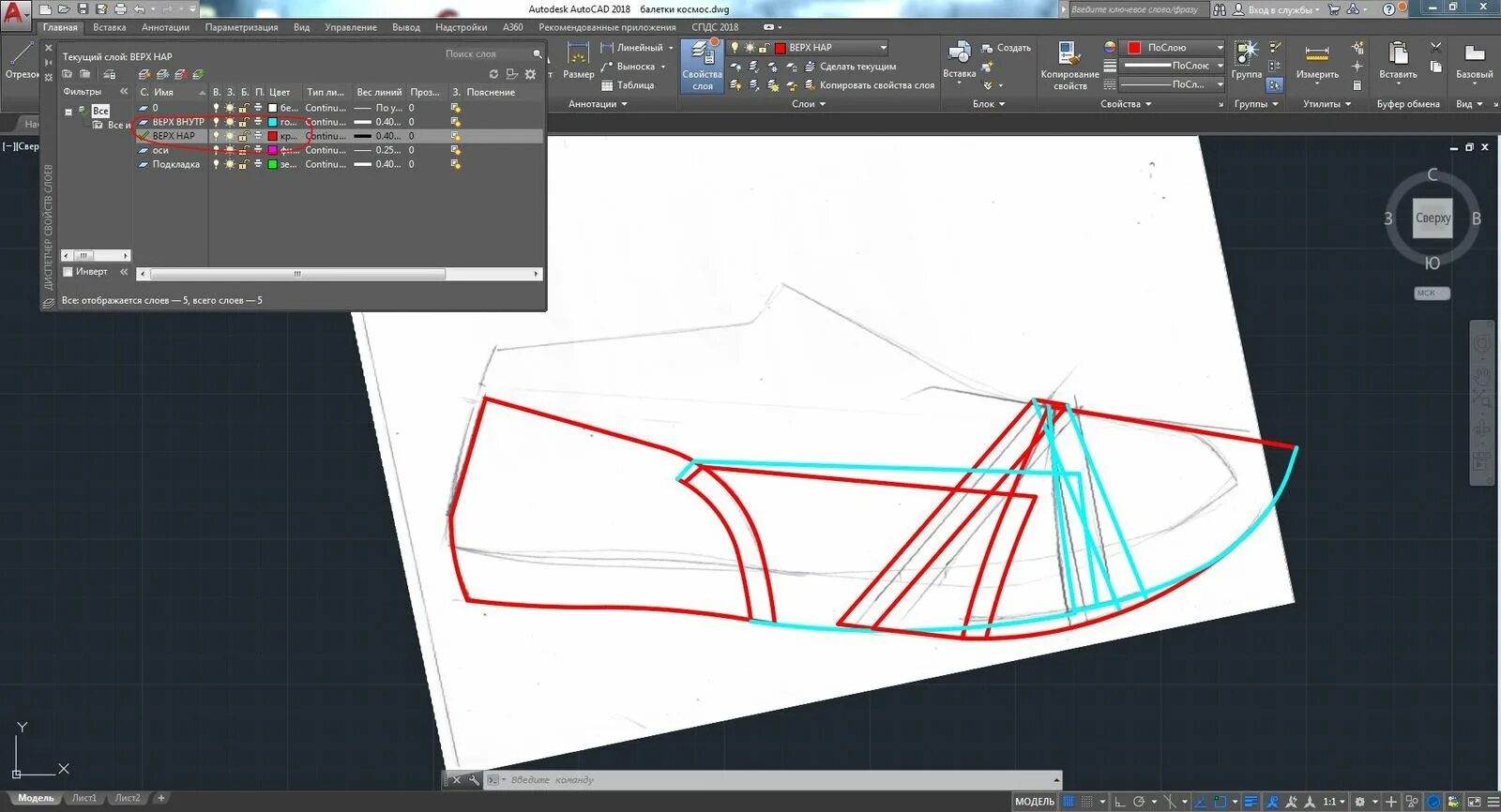Screen dimensions: 1501x812
Task: Click the Group (Группа) icon
Action: (1247, 60)
